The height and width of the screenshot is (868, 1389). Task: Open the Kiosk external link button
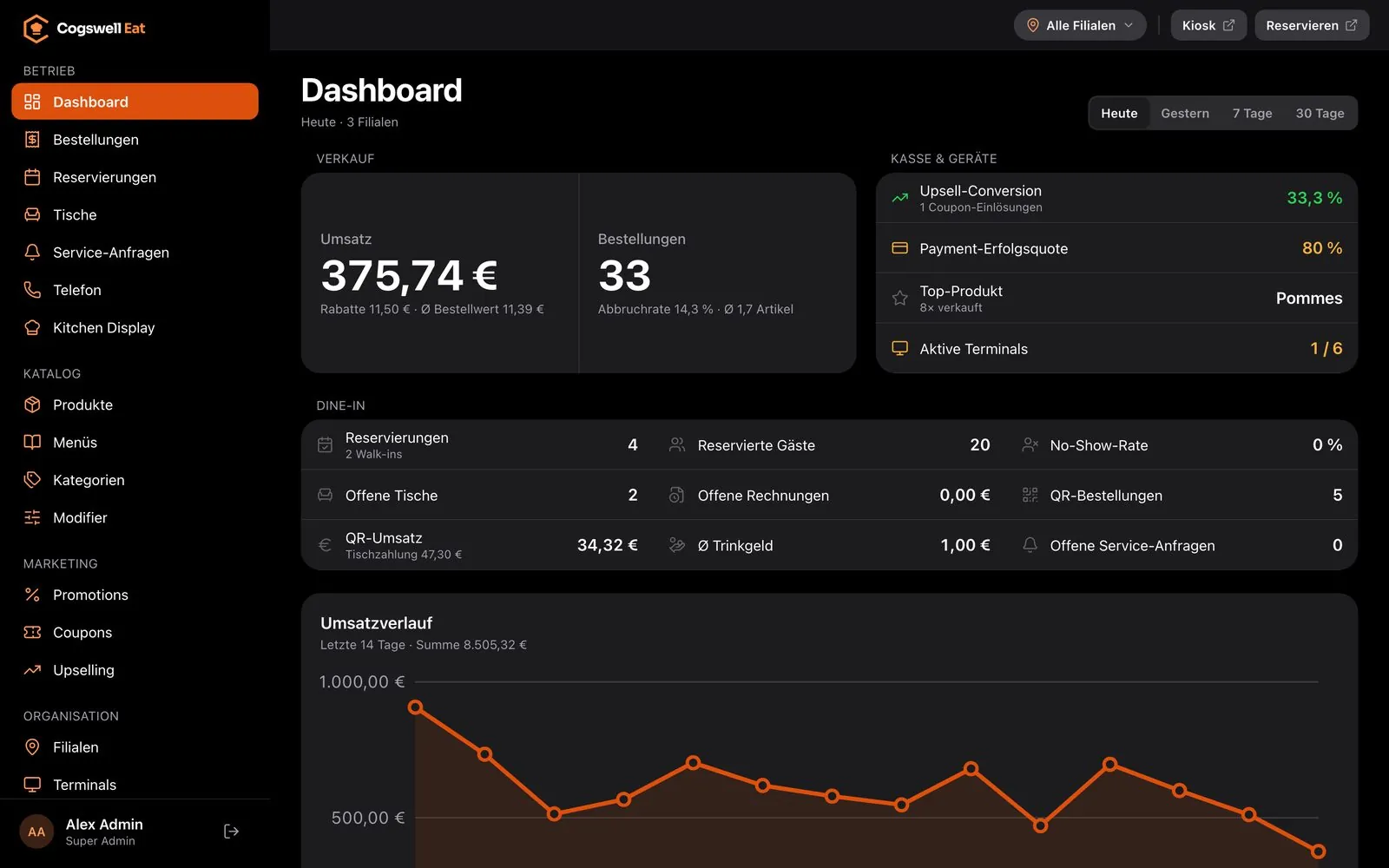point(1208,25)
